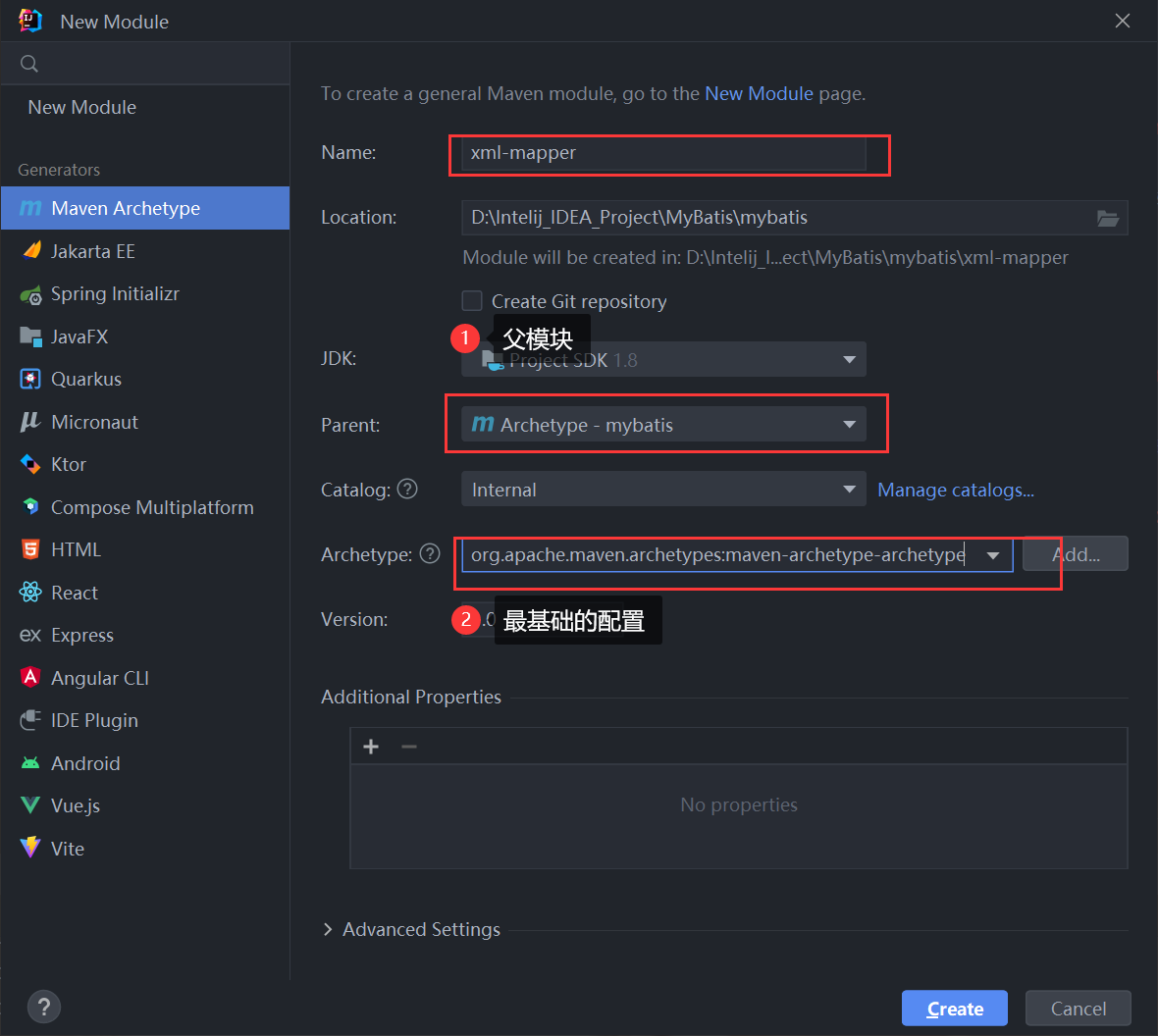Screen dimensions: 1158x1036
Task: Select Jakarta EE generator entry
Action: pos(145,251)
